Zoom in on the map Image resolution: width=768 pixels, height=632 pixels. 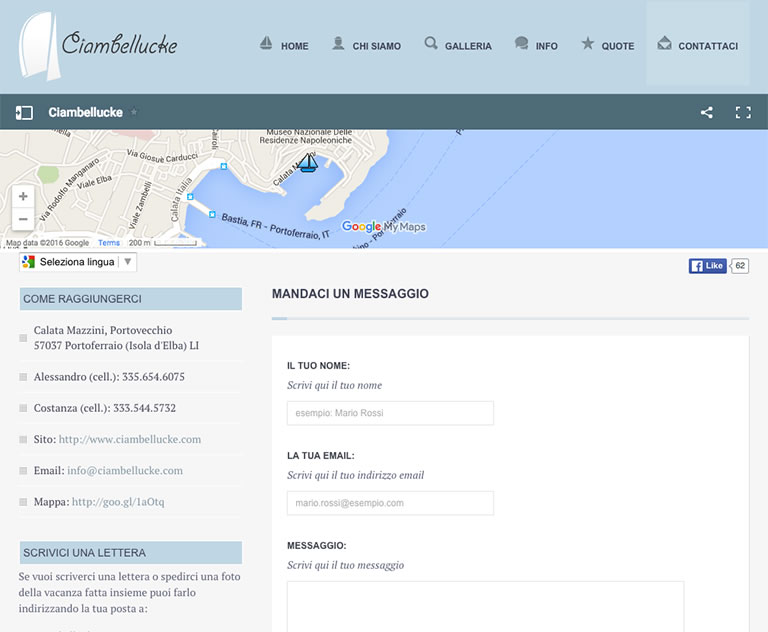[23, 196]
